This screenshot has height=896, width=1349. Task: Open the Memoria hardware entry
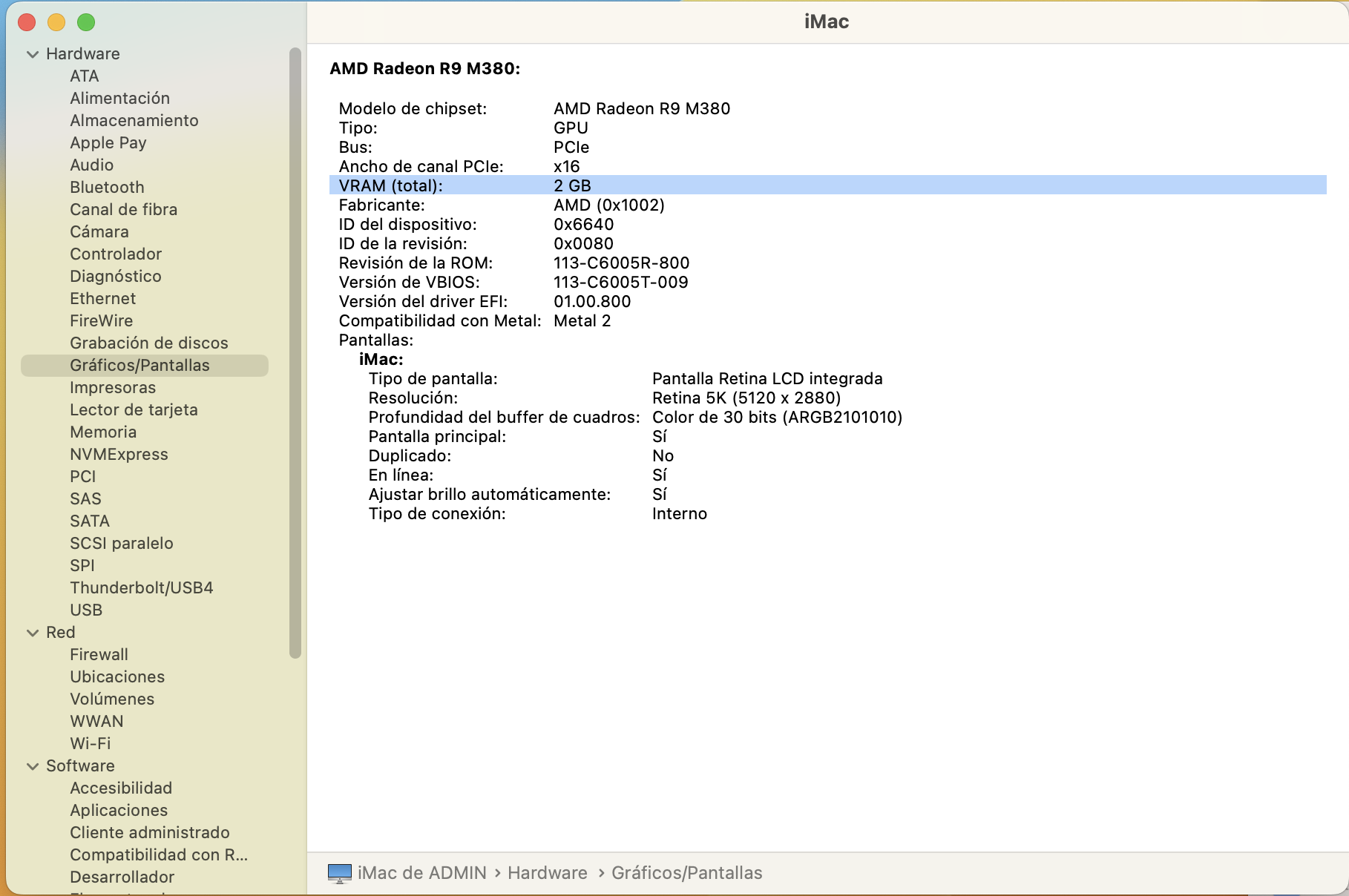point(103,432)
